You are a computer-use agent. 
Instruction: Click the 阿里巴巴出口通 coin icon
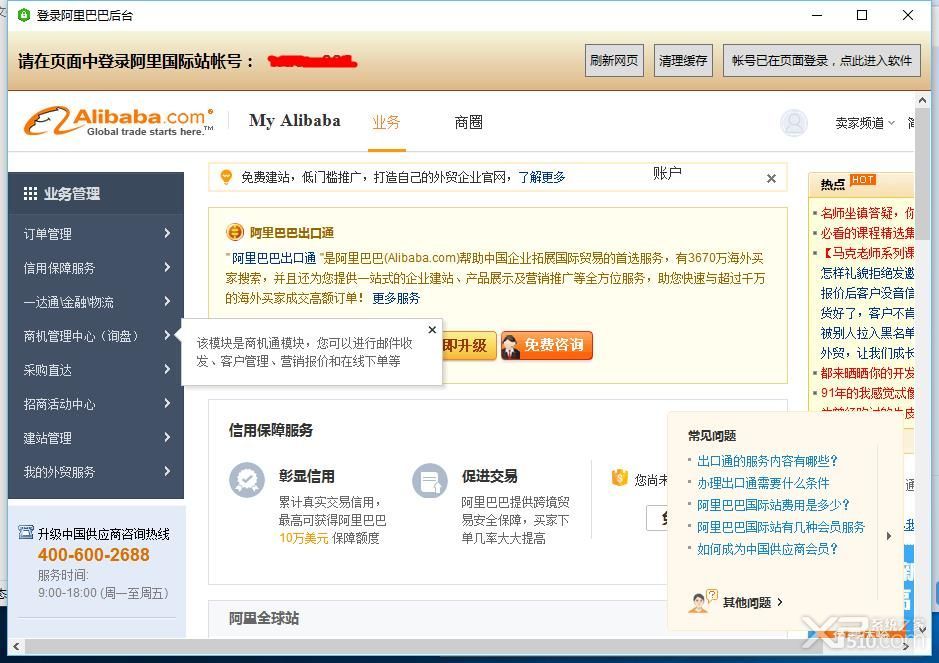click(235, 232)
